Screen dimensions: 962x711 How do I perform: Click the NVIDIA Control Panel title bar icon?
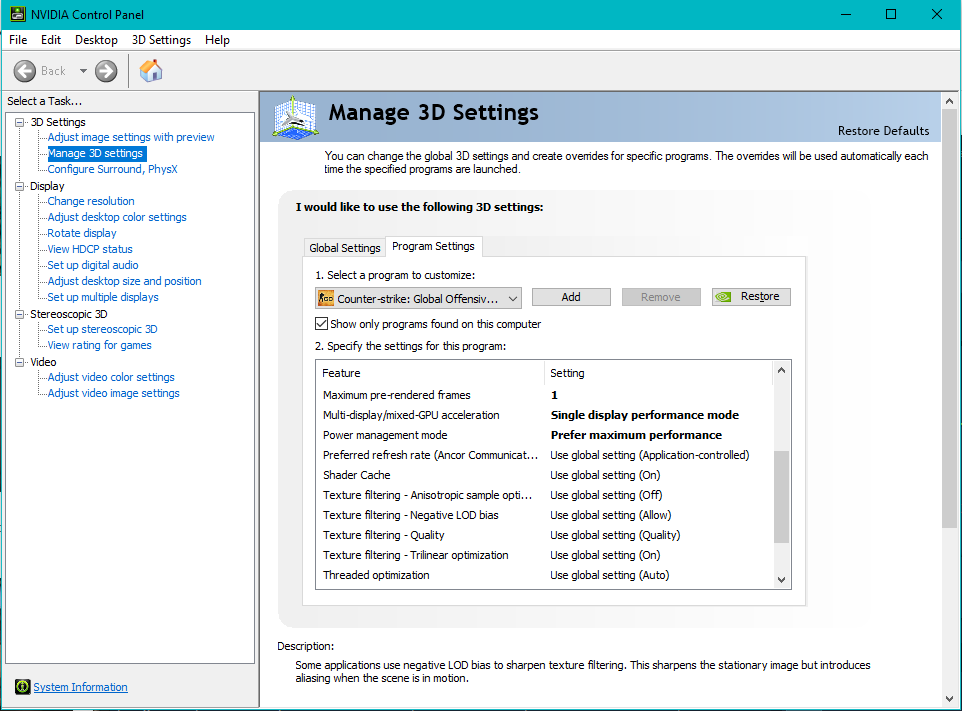(x=17, y=14)
